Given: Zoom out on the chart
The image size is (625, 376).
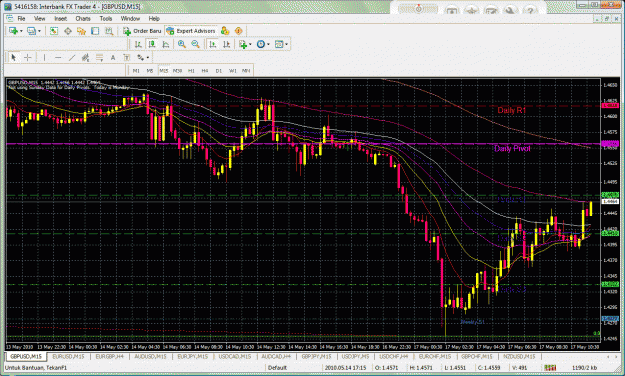Looking at the screenshot, I should point(195,44).
